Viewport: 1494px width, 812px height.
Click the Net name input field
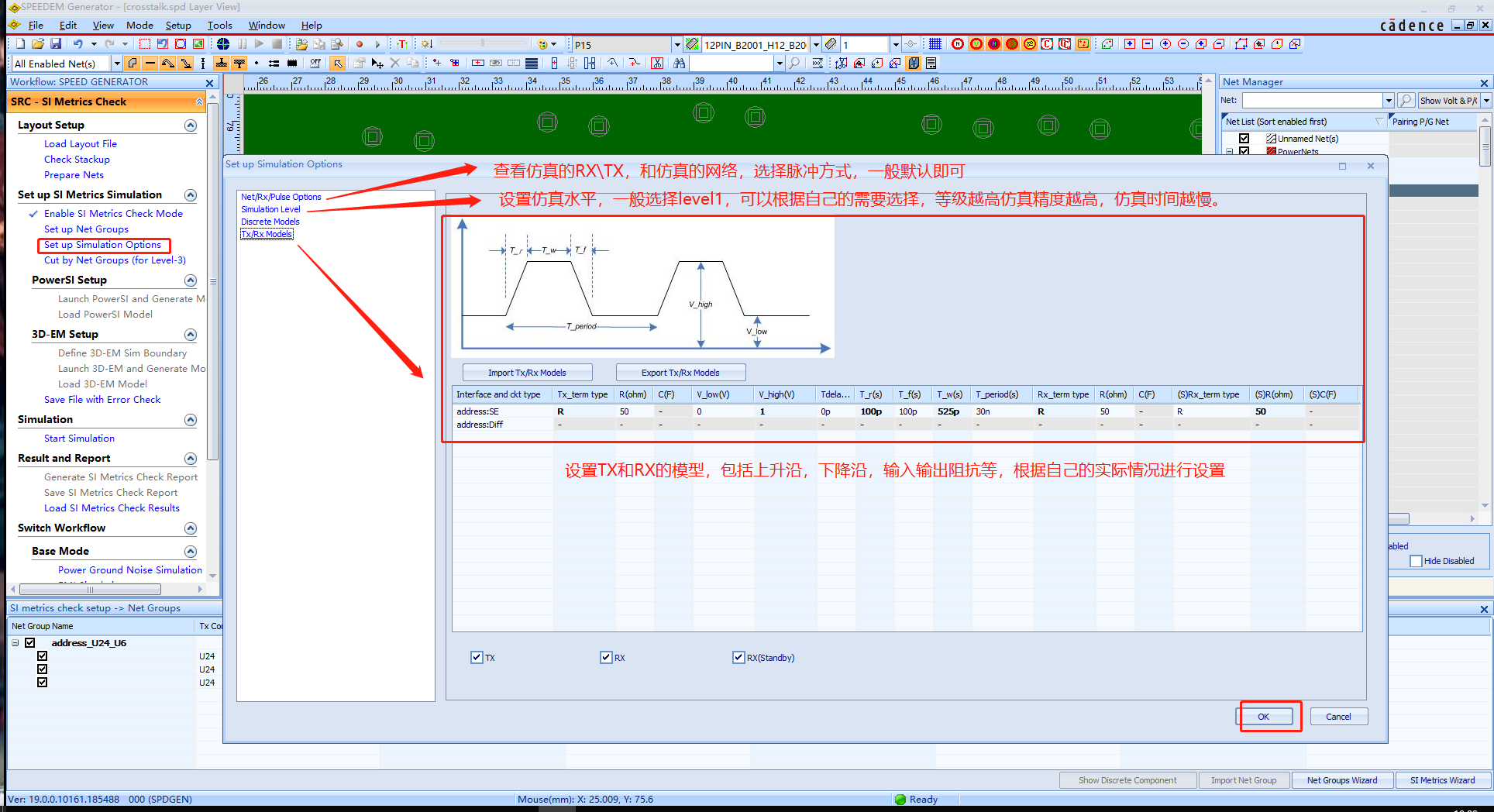pyautogui.click(x=1313, y=101)
